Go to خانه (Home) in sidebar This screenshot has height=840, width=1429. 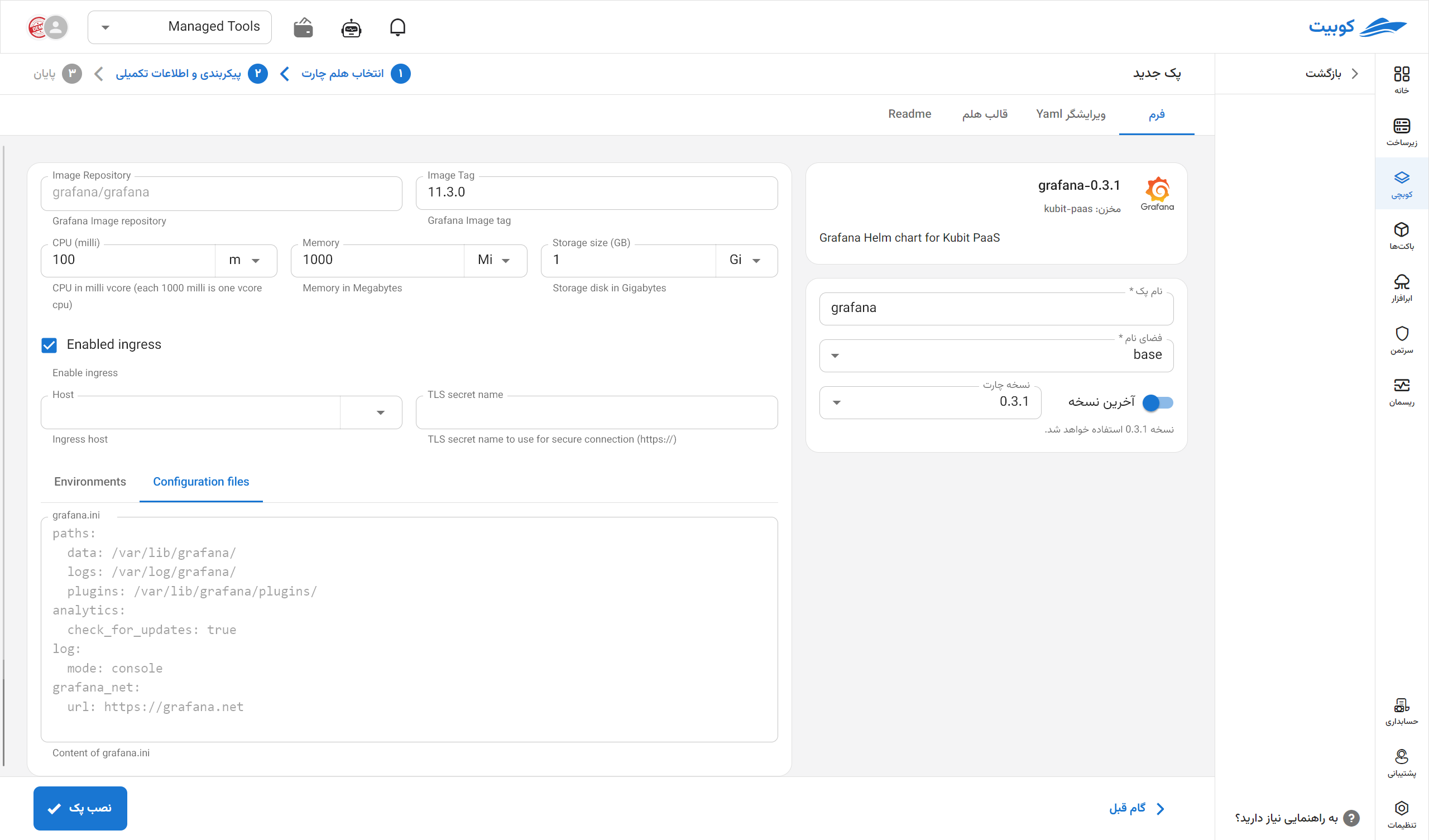1401,80
